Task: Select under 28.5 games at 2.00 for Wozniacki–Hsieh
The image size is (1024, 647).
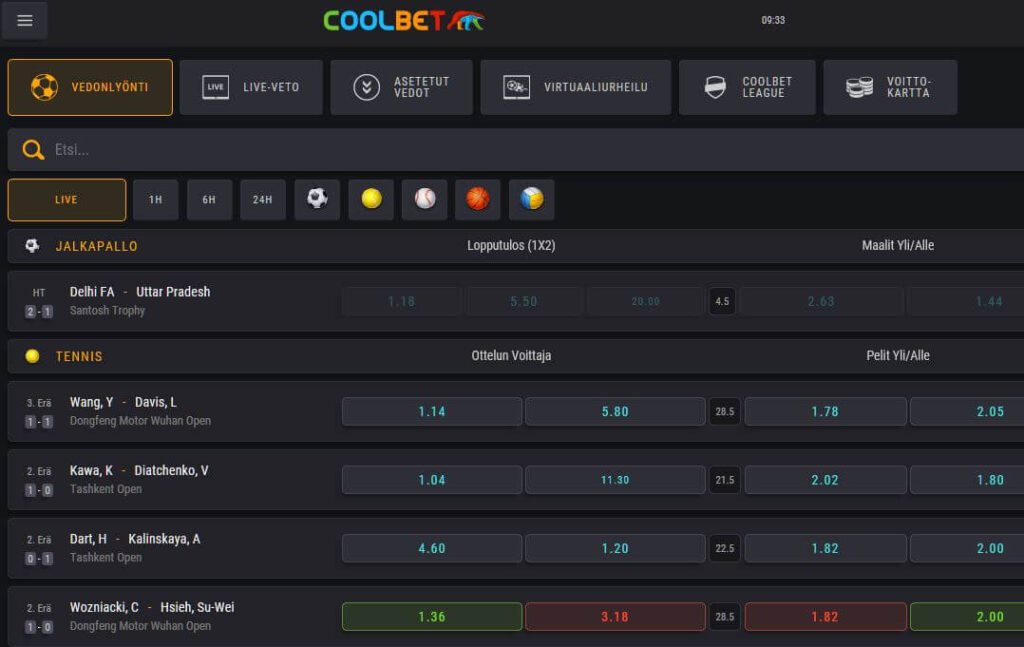Action: coord(967,616)
